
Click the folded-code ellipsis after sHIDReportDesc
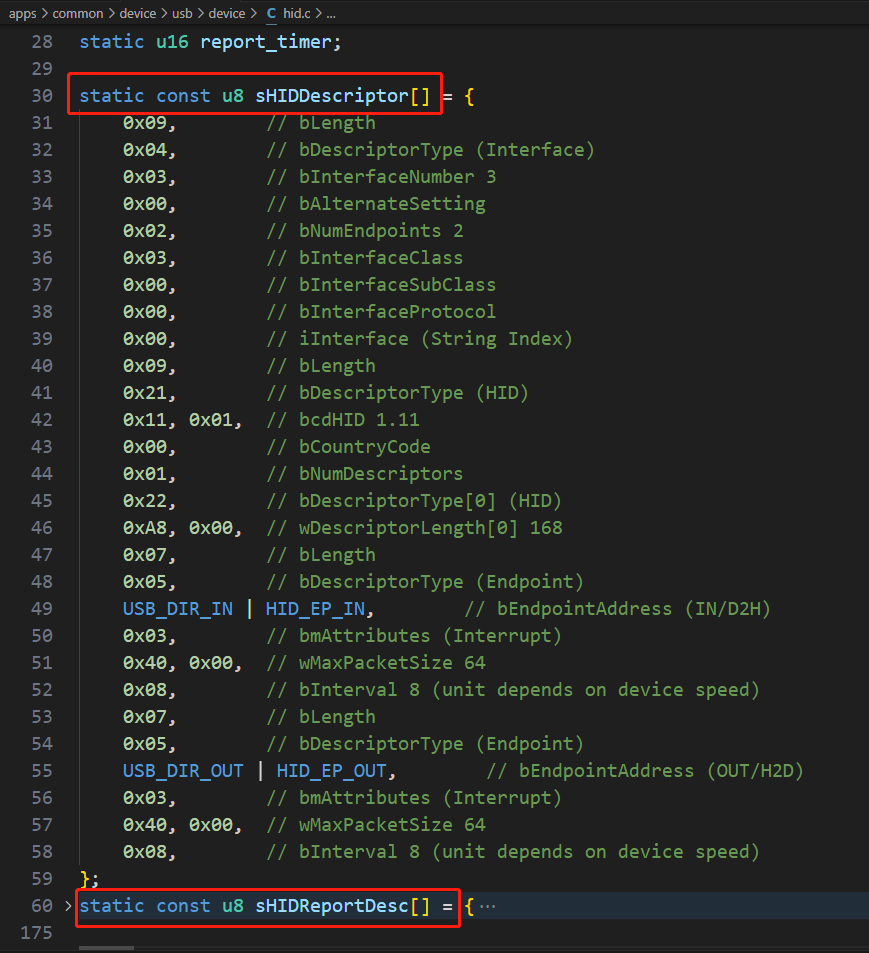click(x=487, y=906)
